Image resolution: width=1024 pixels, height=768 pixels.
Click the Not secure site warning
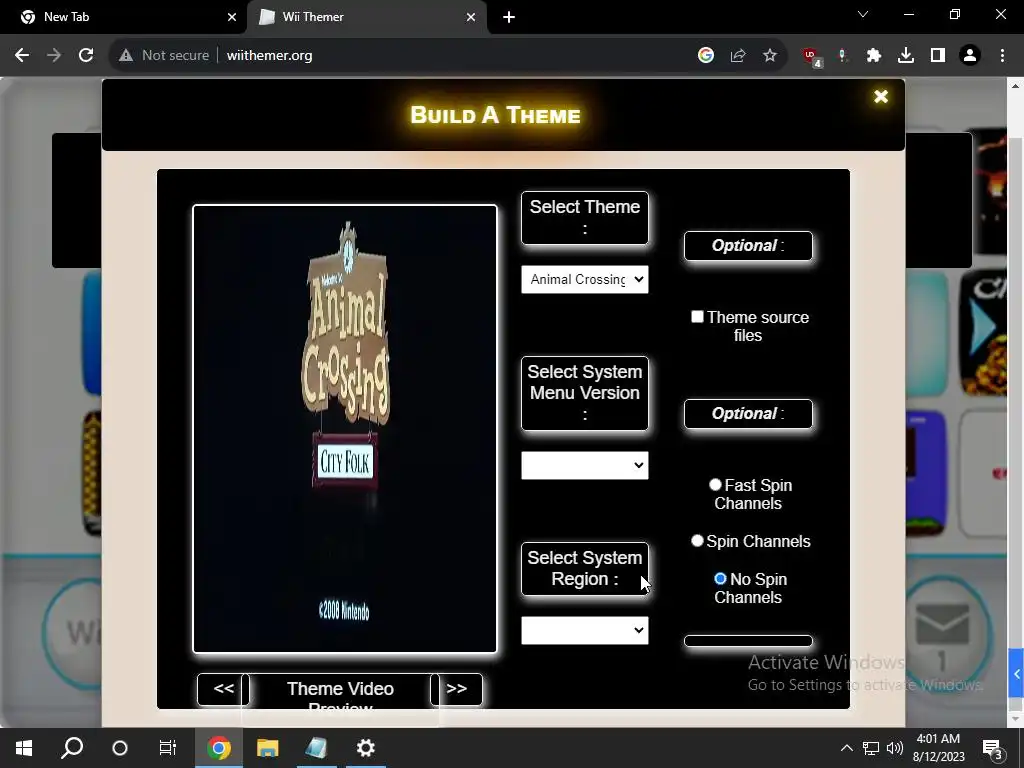click(x=164, y=56)
